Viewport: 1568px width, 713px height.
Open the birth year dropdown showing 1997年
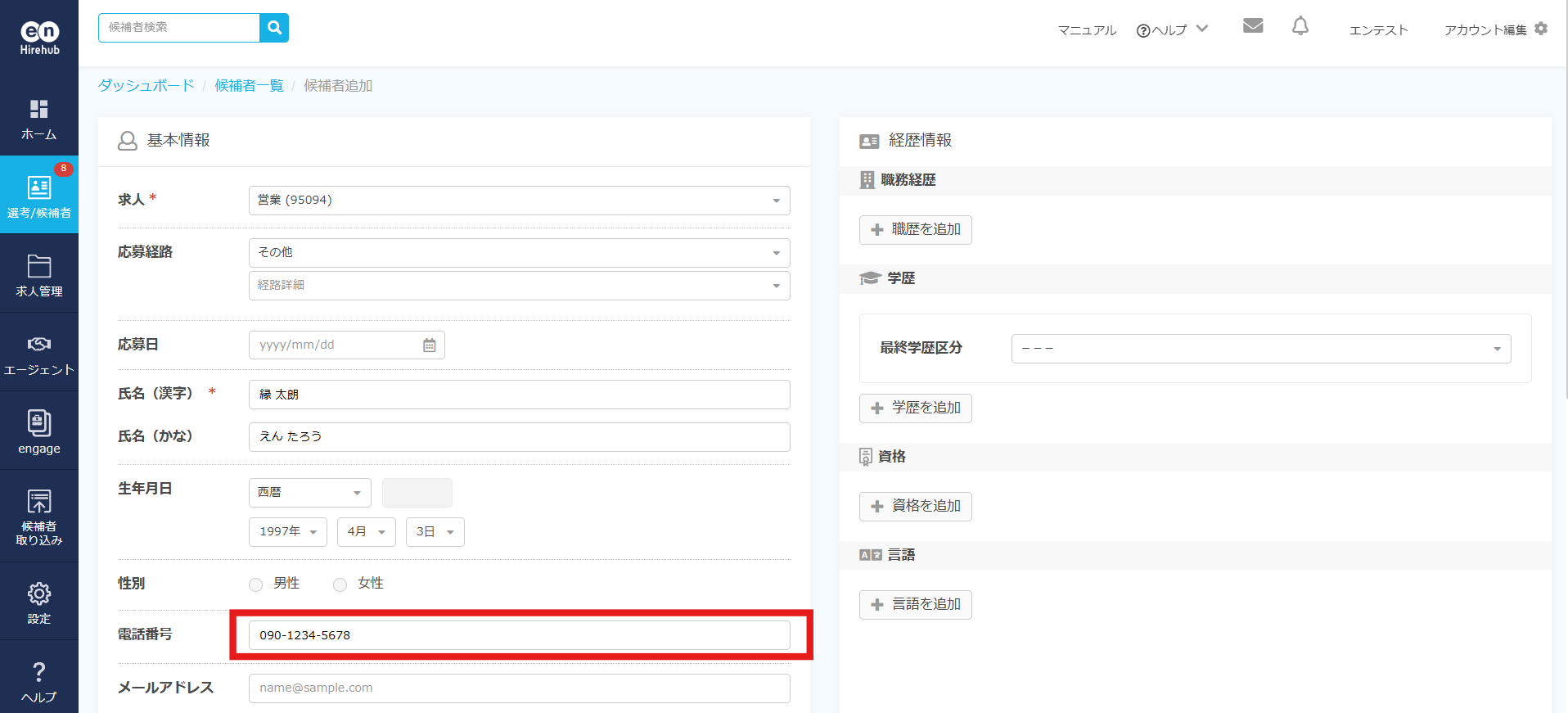click(x=287, y=532)
